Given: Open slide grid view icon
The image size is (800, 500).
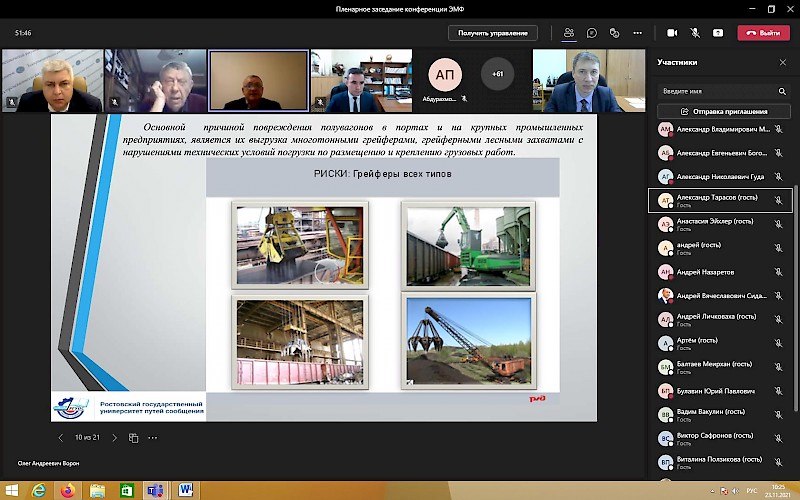Looking at the screenshot, I should point(133,438).
